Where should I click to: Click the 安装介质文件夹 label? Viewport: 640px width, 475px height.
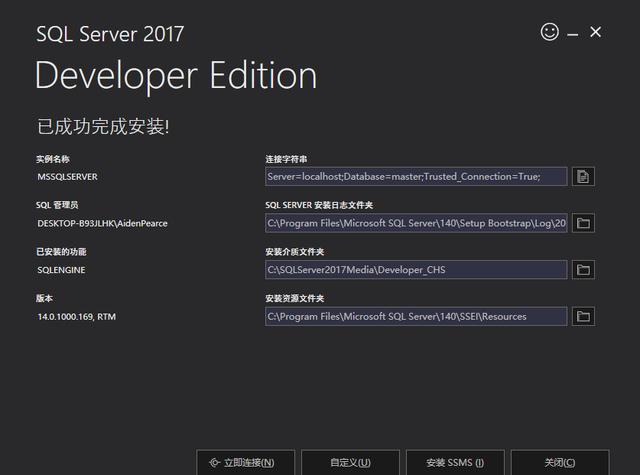[x=294, y=252]
